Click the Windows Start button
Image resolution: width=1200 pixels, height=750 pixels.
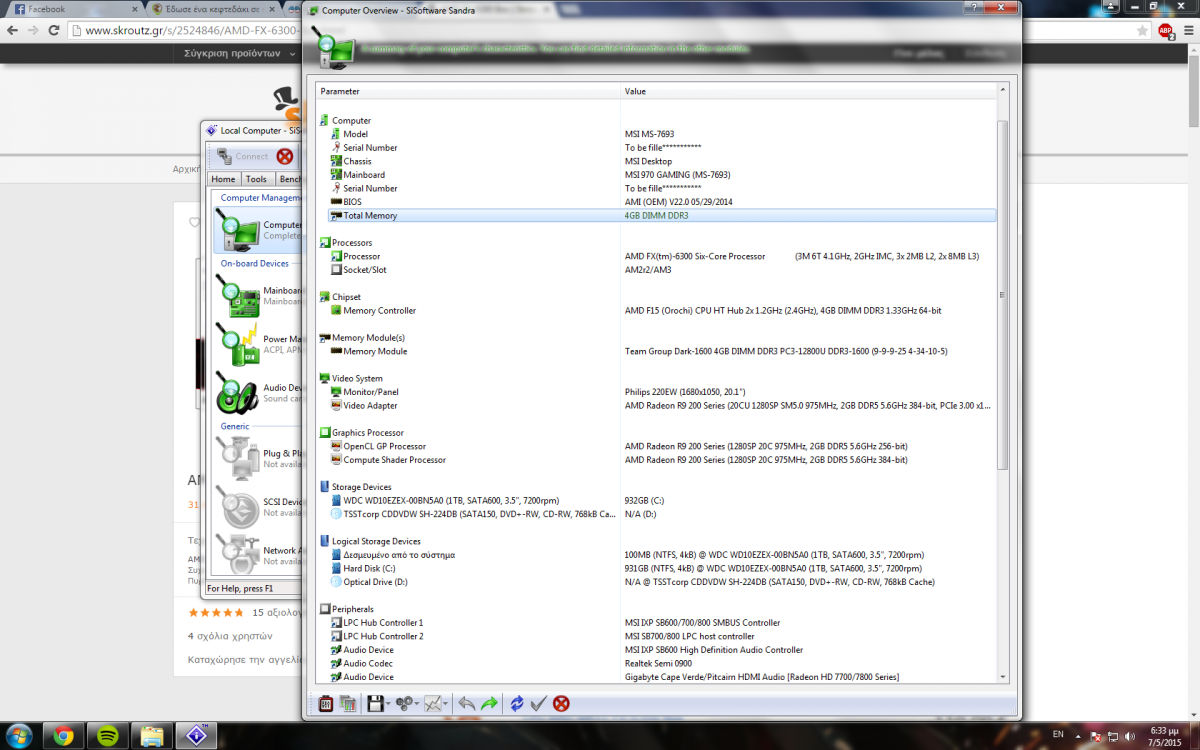click(x=19, y=735)
